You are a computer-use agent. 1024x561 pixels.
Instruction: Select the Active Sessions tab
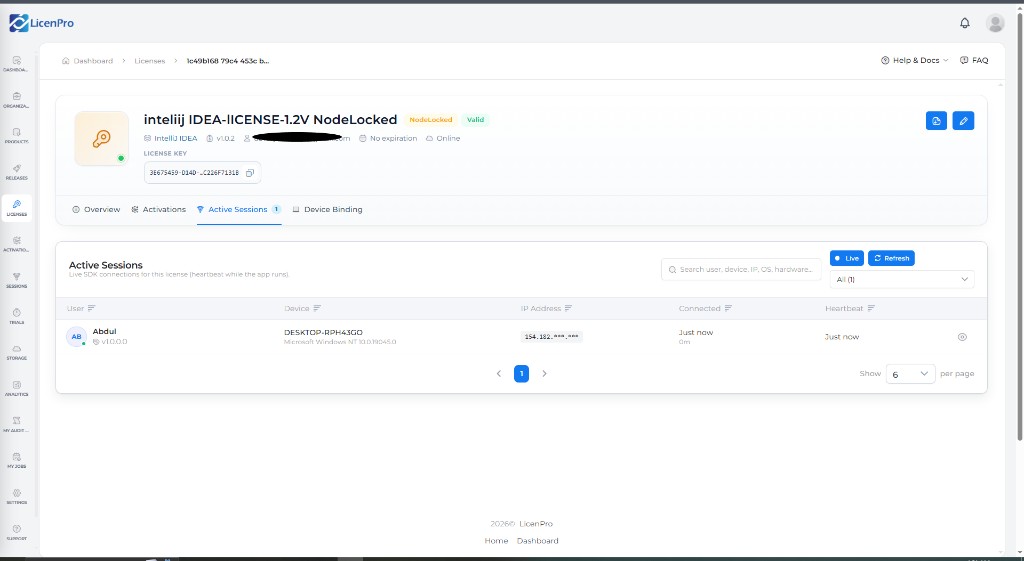[x=239, y=210]
